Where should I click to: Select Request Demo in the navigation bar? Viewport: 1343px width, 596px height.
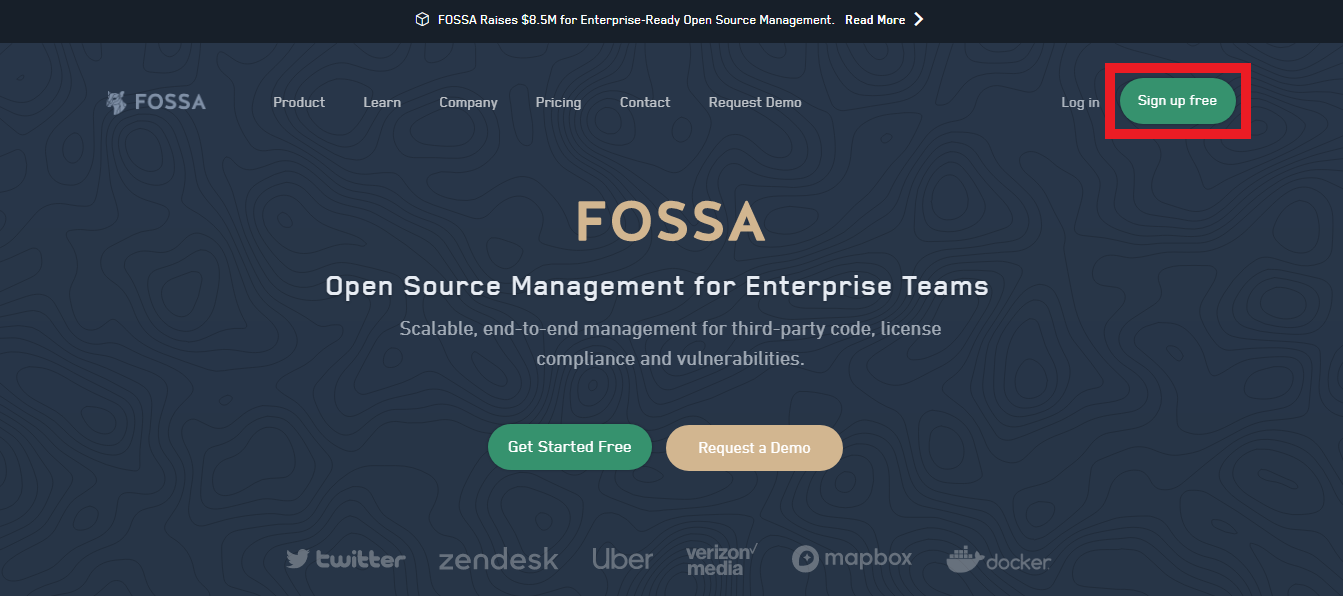754,101
